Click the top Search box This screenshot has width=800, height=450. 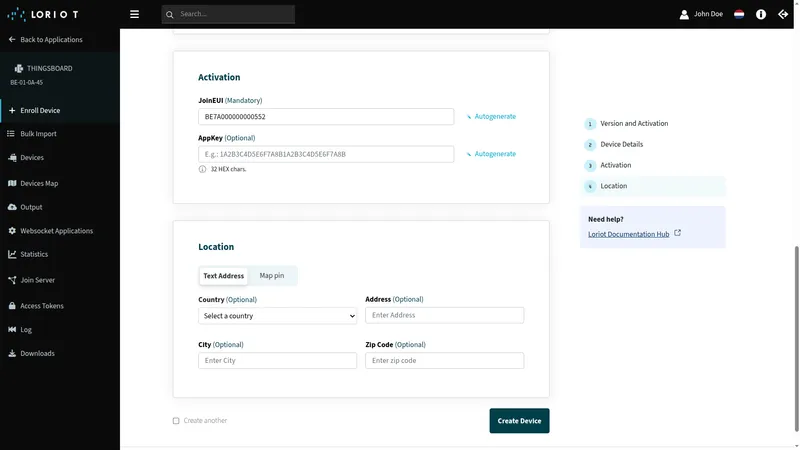point(228,14)
